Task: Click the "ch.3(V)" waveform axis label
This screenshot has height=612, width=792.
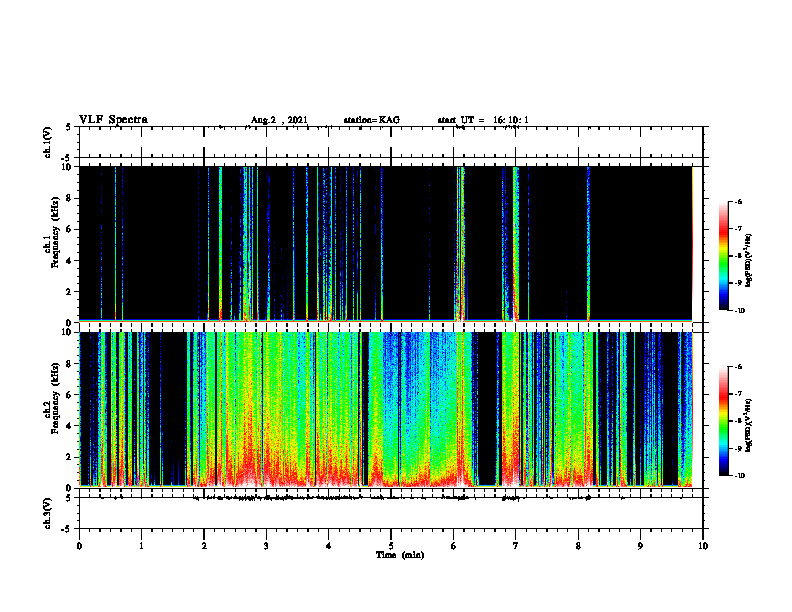Action: tap(47, 514)
